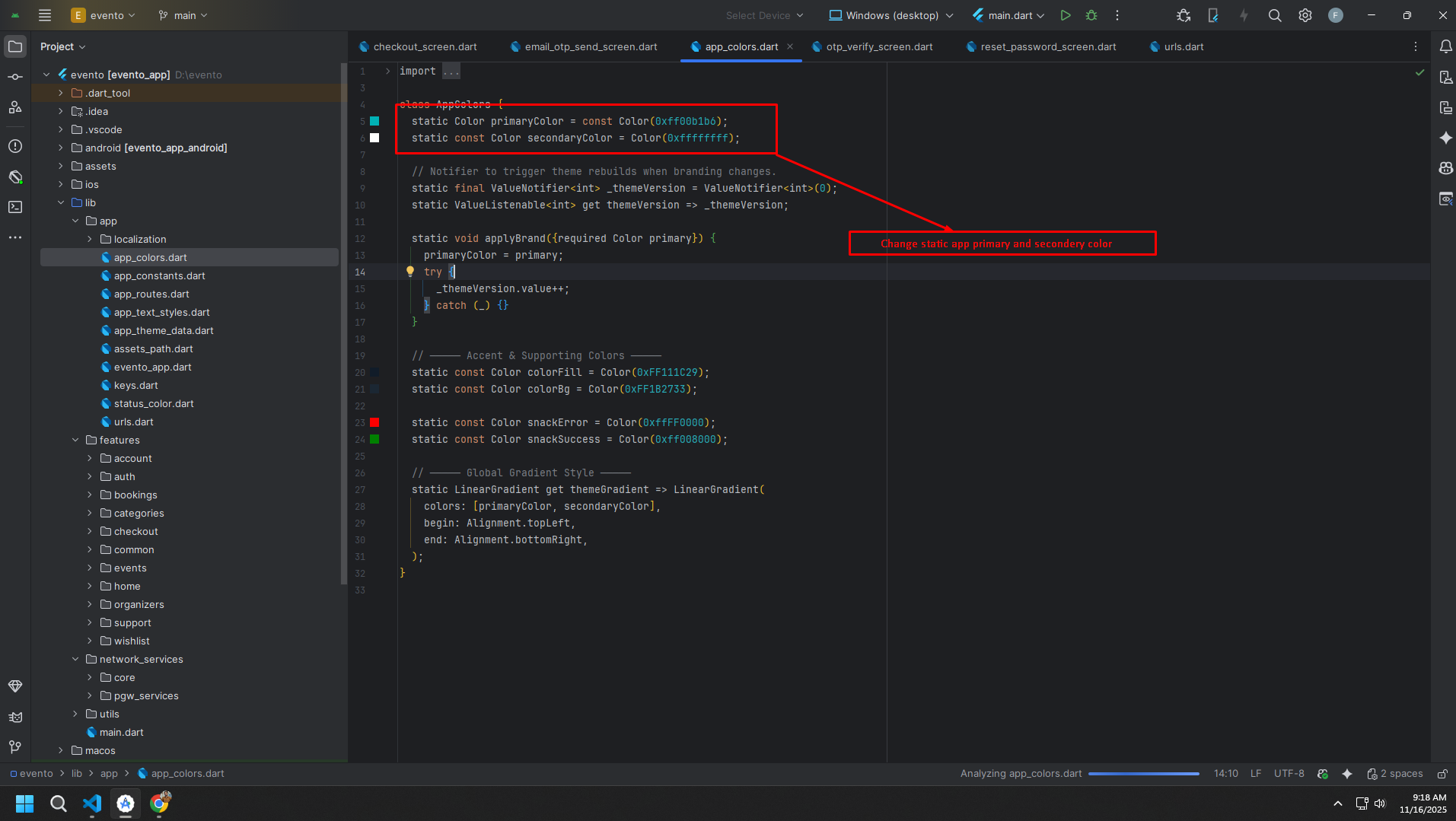
Task: Change line ending via the LF indicator
Action: 1255,773
